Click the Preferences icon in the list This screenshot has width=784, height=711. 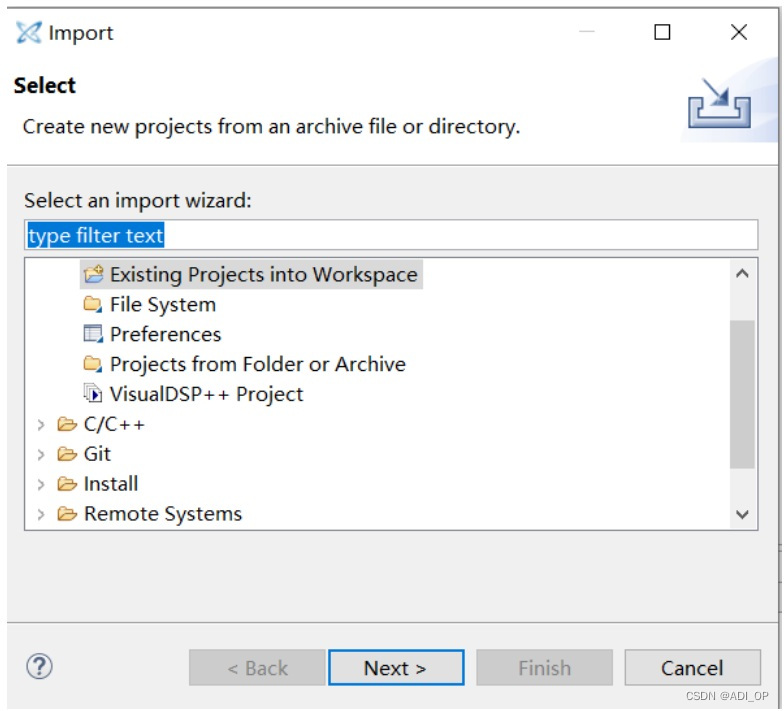[x=93, y=334]
